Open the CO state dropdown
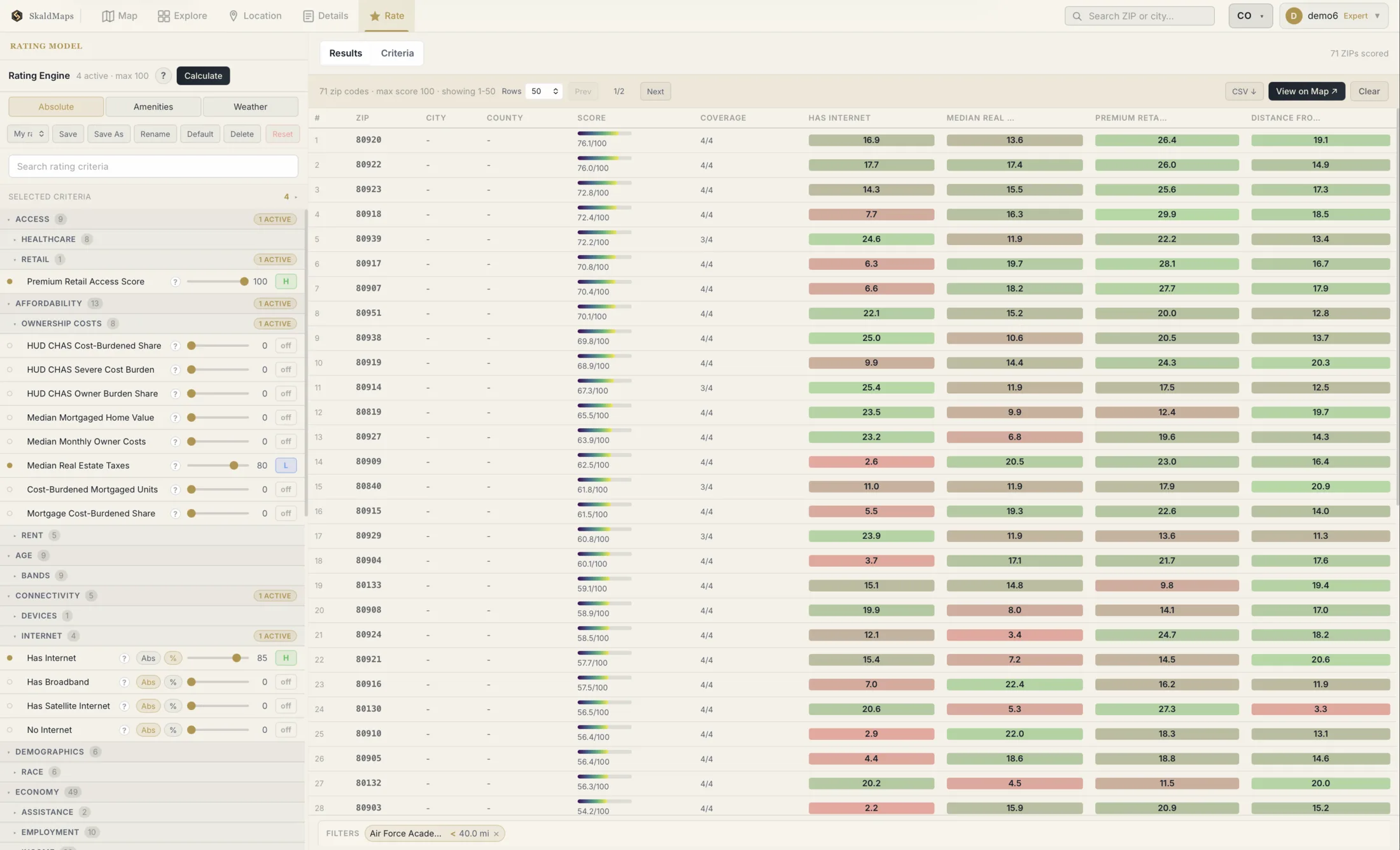The image size is (1400, 850). [x=1250, y=16]
